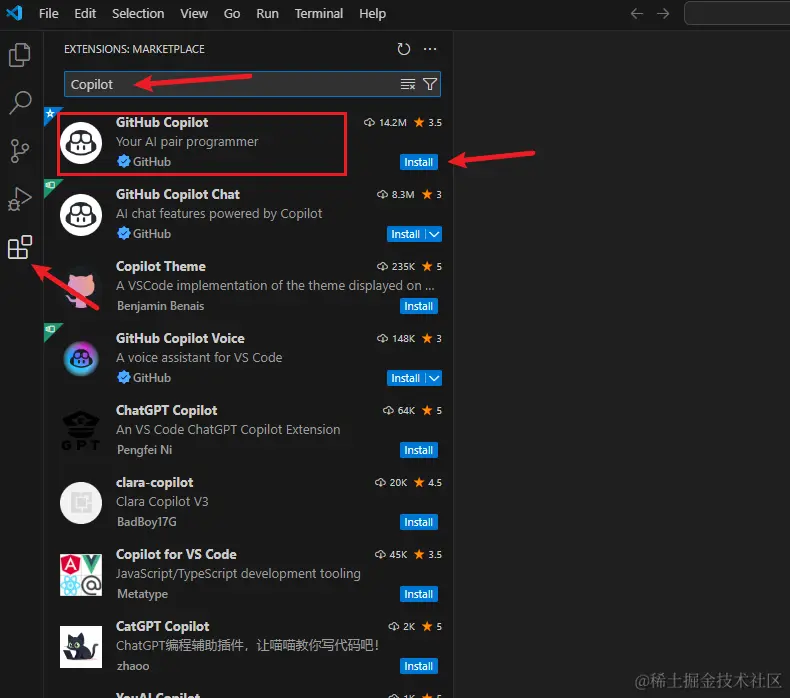The image size is (790, 698).
Task: Open the File menu
Action: click(x=48, y=14)
